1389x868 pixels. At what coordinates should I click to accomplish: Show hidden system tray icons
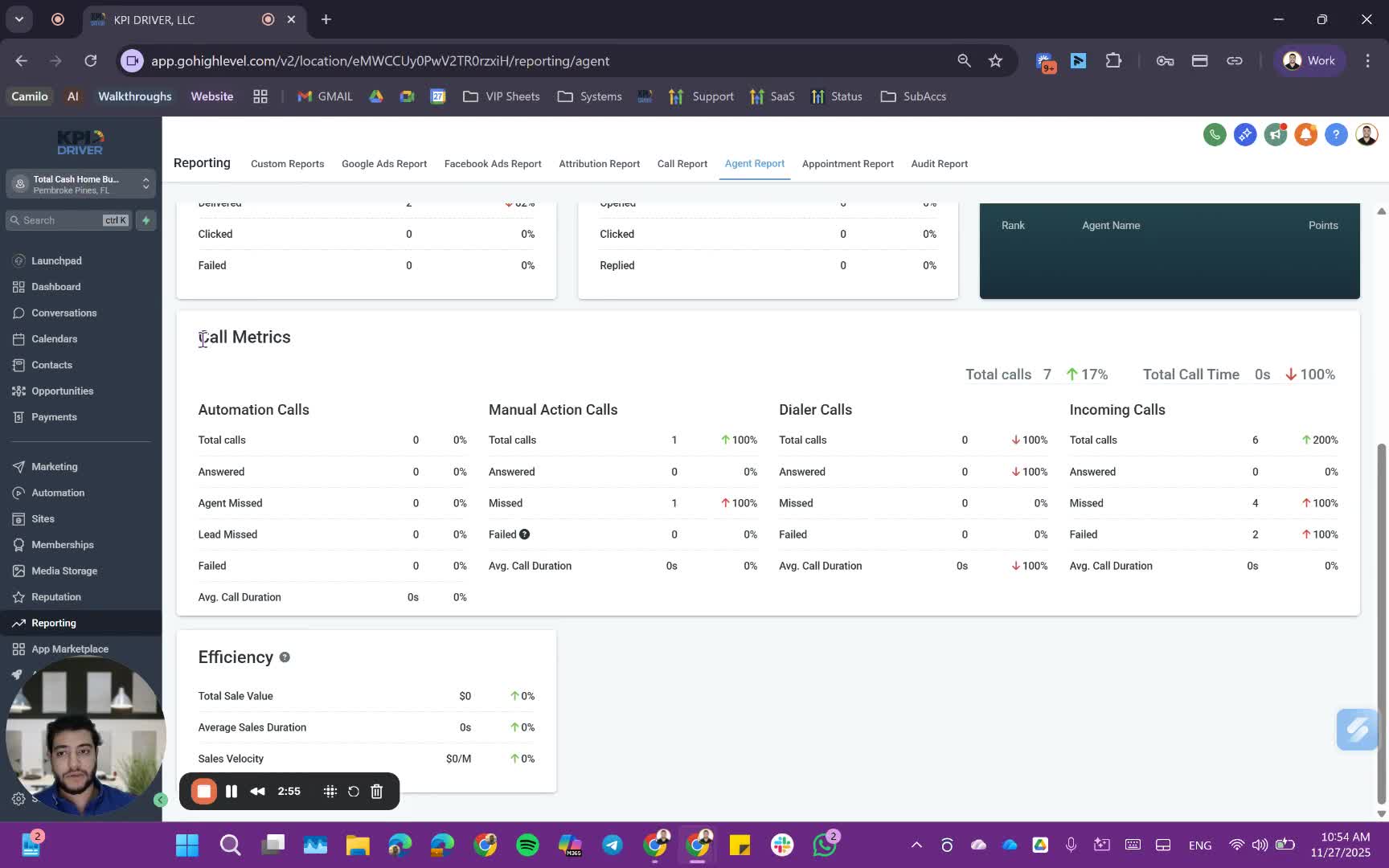click(916, 845)
